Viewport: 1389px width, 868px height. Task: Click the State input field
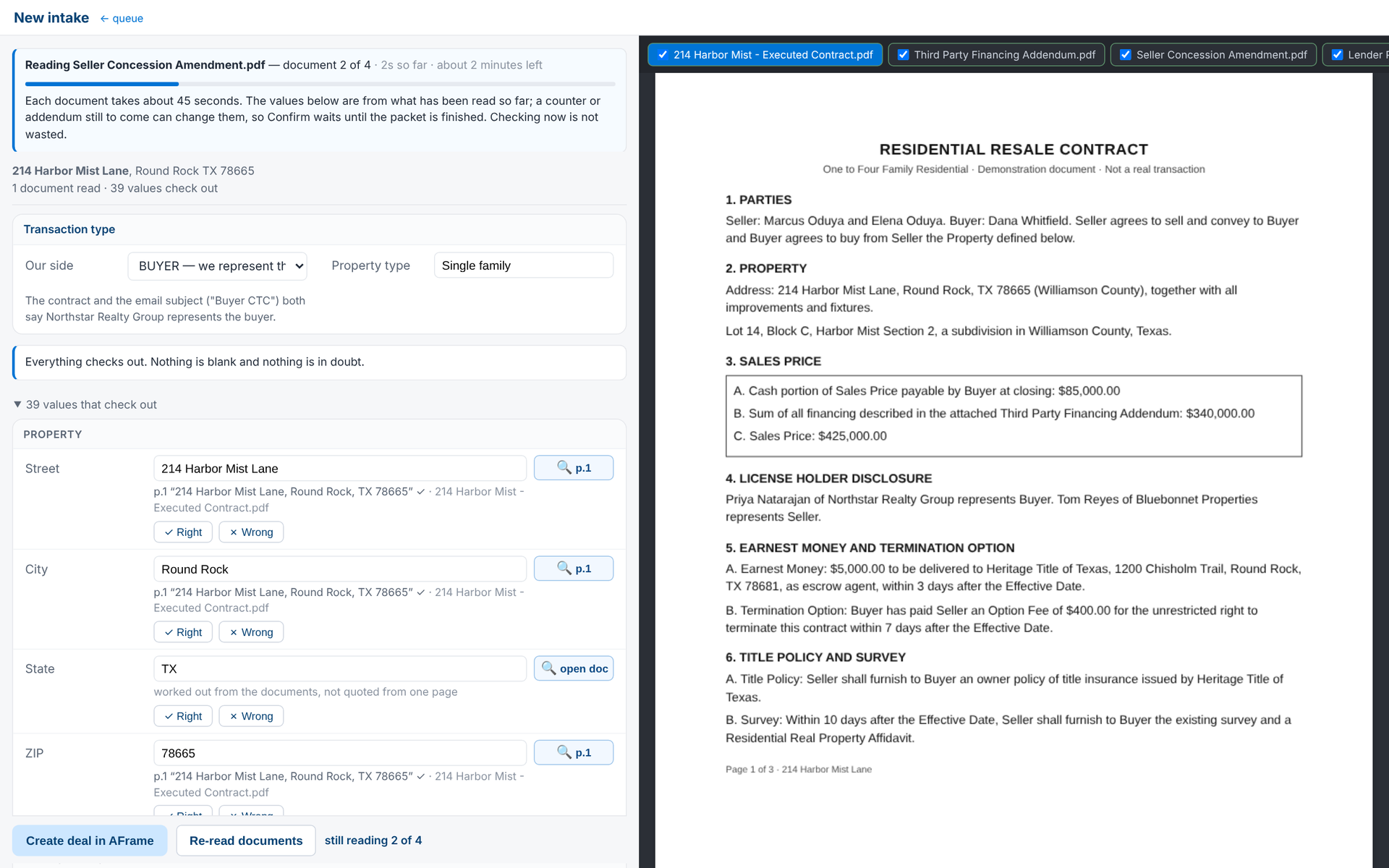[340, 668]
